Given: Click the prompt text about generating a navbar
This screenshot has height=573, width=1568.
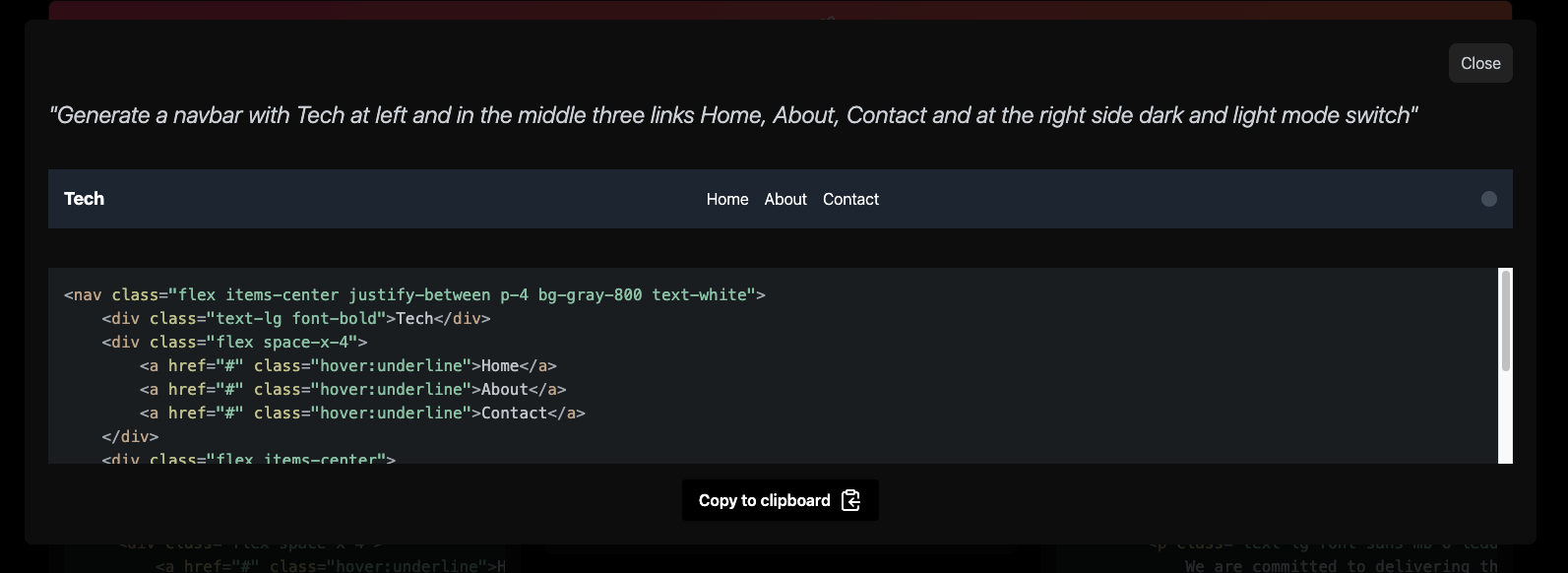Looking at the screenshot, I should click(733, 115).
